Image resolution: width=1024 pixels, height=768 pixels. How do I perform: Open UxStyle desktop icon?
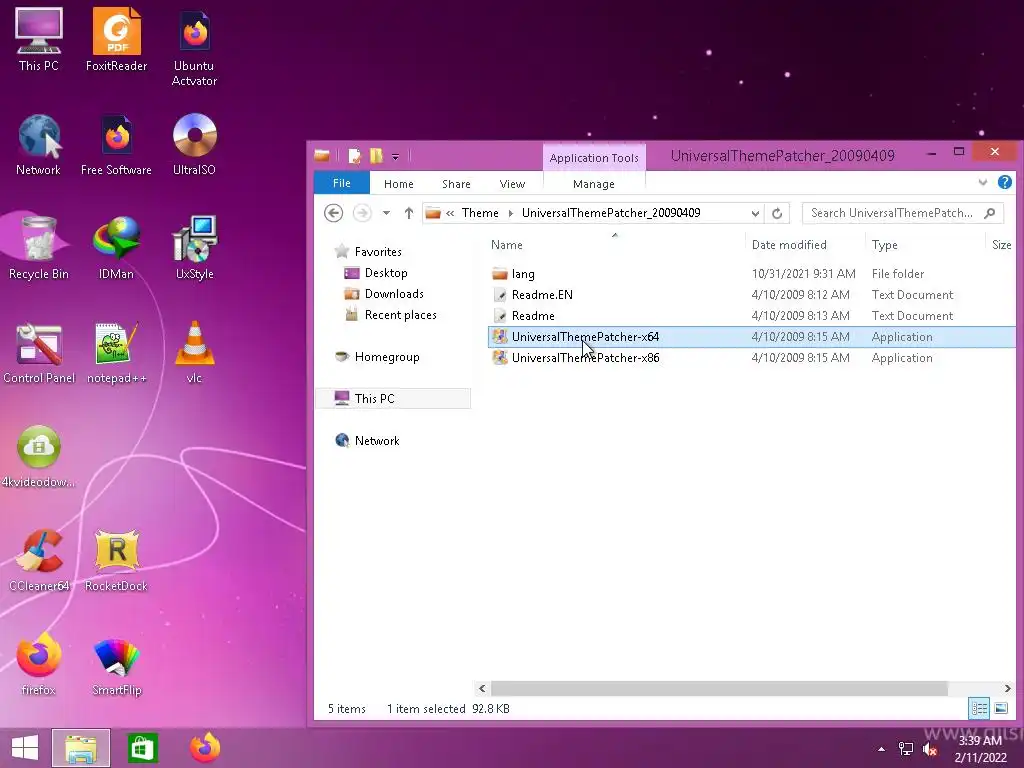(194, 248)
